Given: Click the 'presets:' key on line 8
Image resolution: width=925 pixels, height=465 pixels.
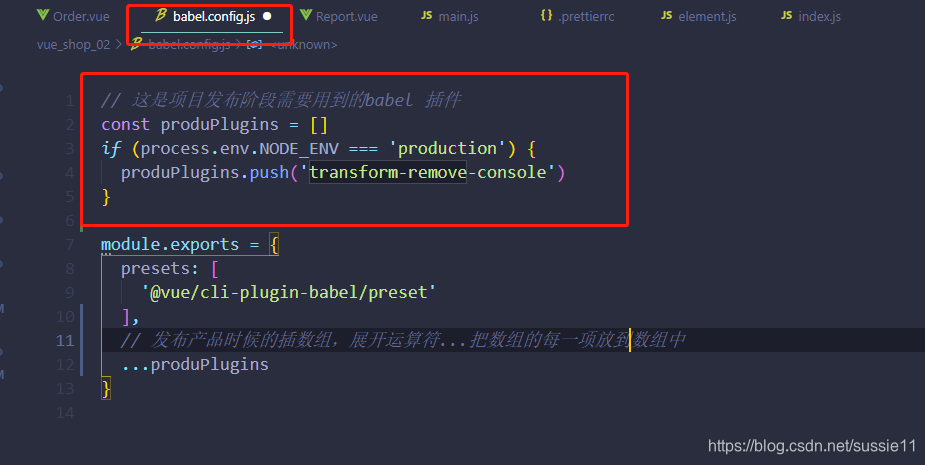Looking at the screenshot, I should coord(160,269).
